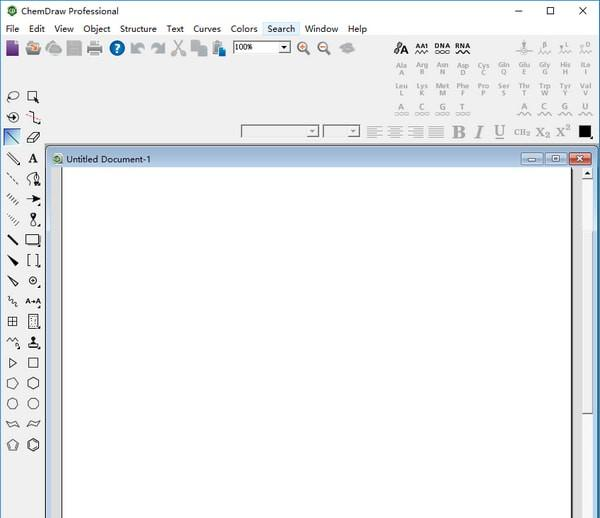The height and width of the screenshot is (518, 600).
Task: Toggle the DNA sequence tool
Action: 442,48
